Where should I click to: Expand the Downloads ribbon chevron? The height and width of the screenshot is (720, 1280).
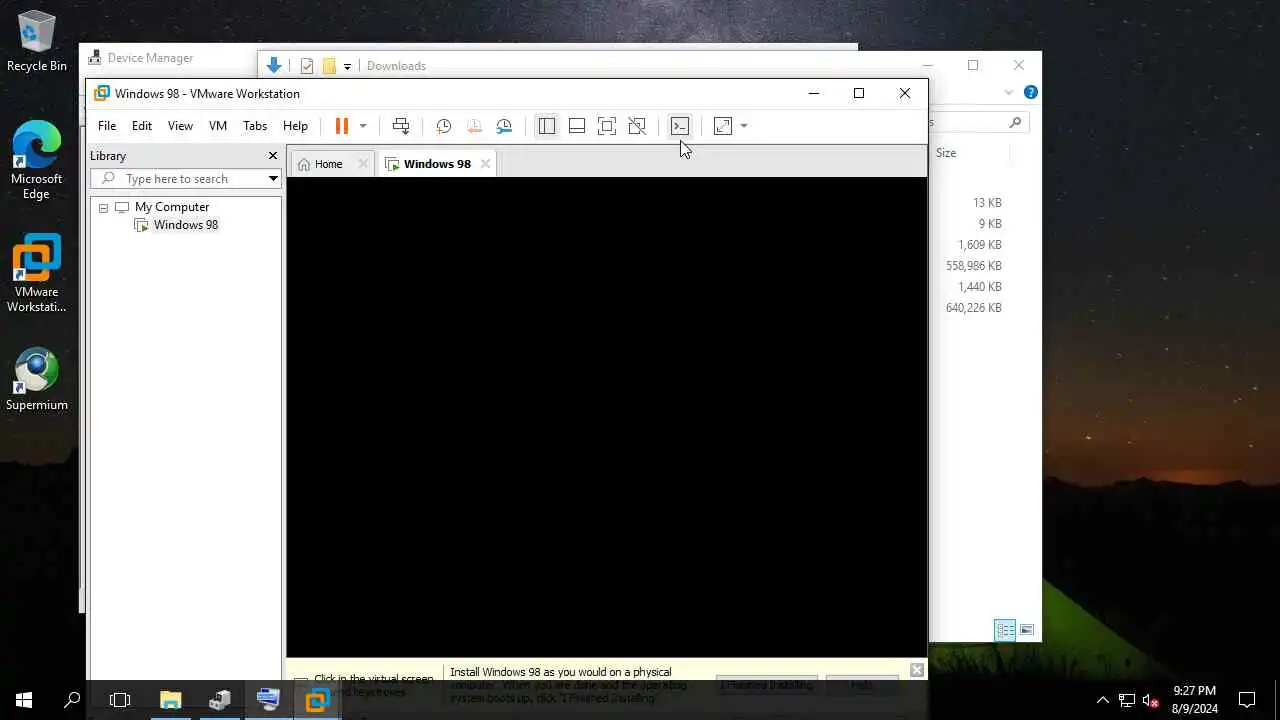click(x=1008, y=93)
